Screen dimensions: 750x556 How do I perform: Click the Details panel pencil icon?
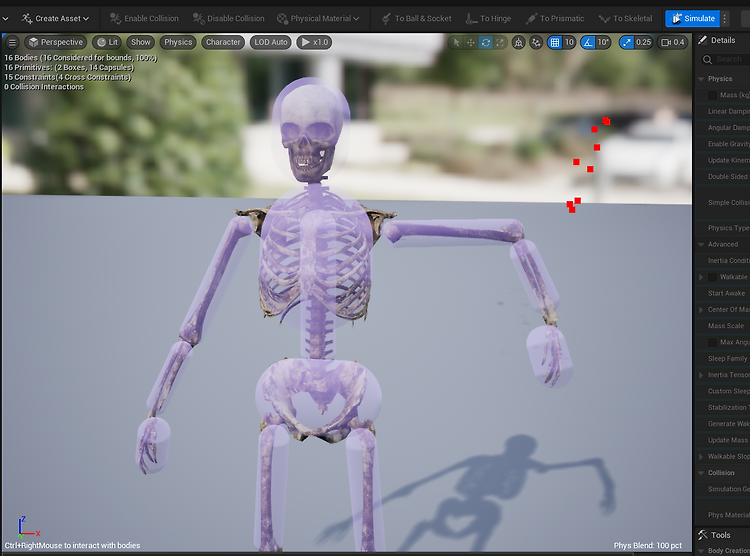703,40
